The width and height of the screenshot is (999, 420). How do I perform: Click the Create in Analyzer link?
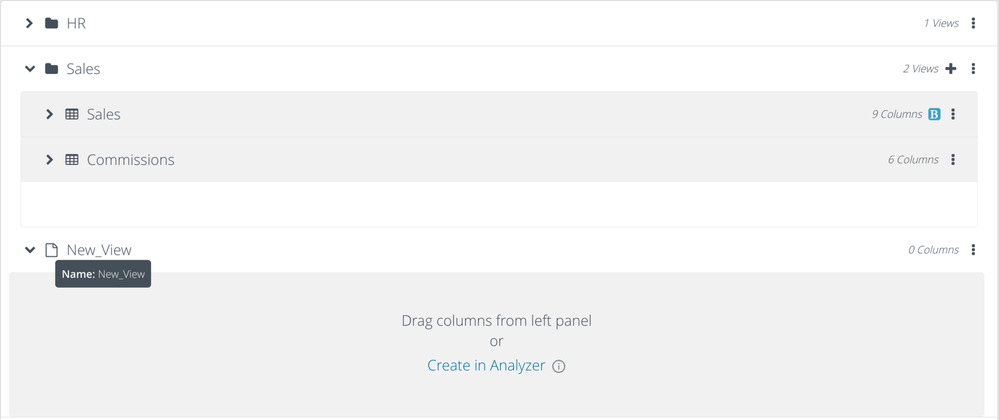tap(486, 366)
